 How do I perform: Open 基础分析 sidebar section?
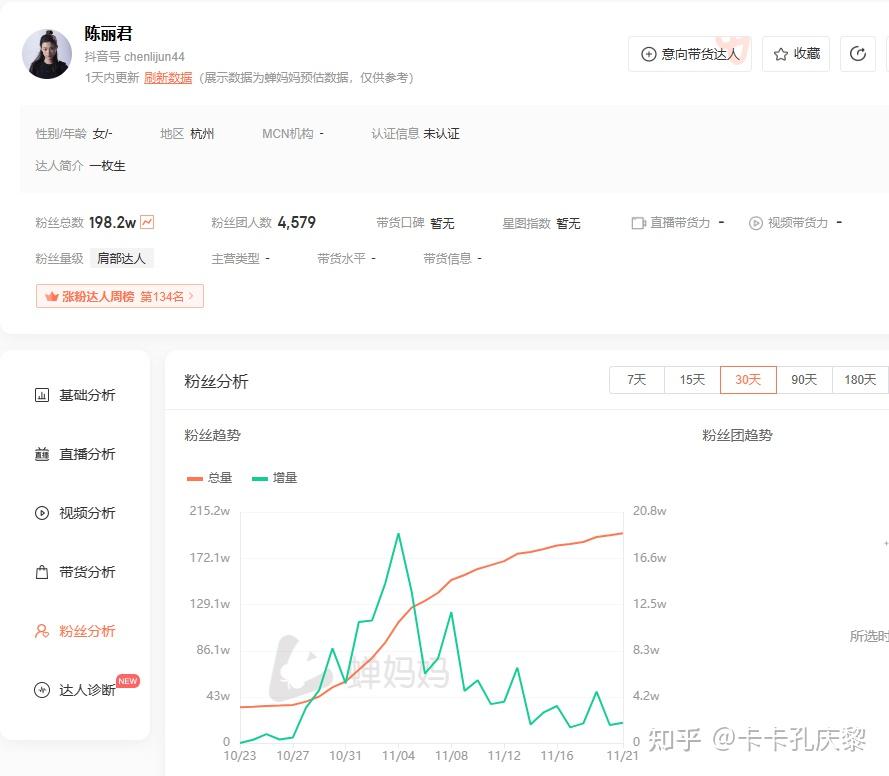point(75,395)
